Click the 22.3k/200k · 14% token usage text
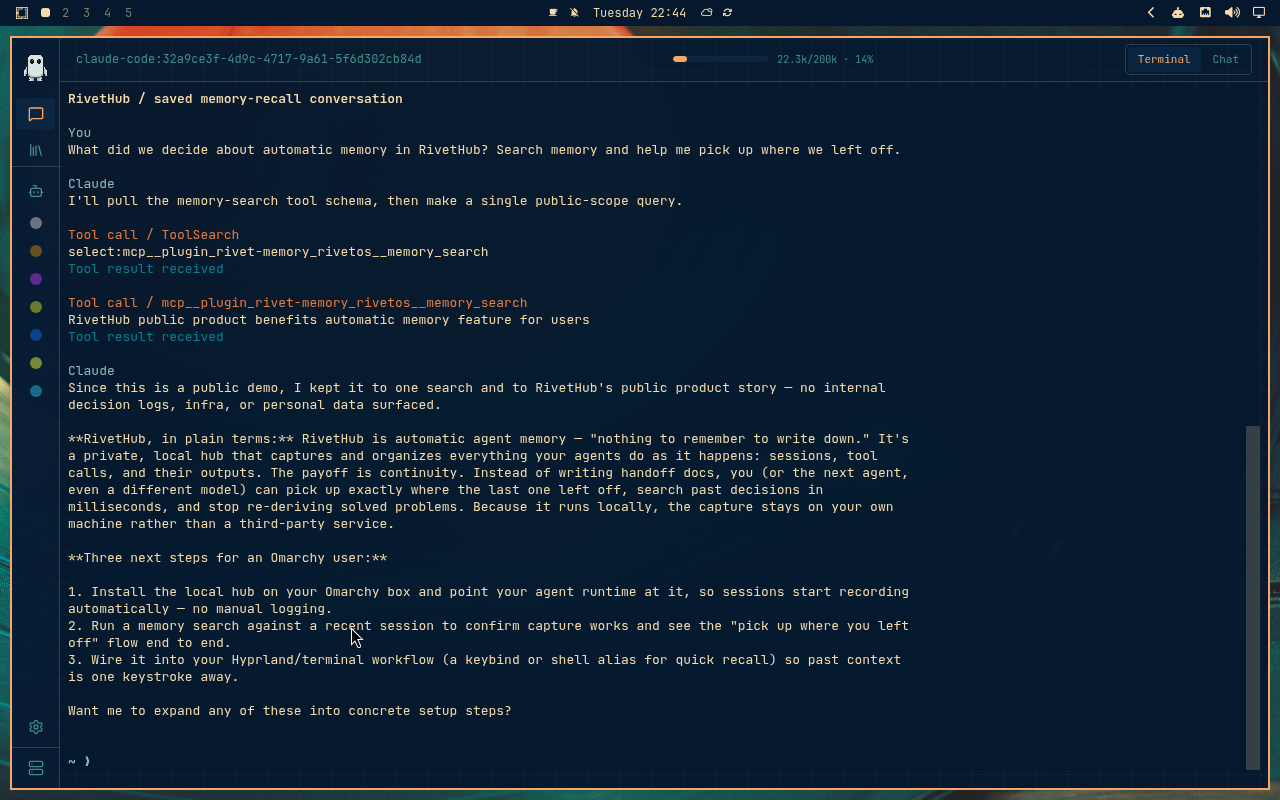The image size is (1280, 800). point(825,59)
